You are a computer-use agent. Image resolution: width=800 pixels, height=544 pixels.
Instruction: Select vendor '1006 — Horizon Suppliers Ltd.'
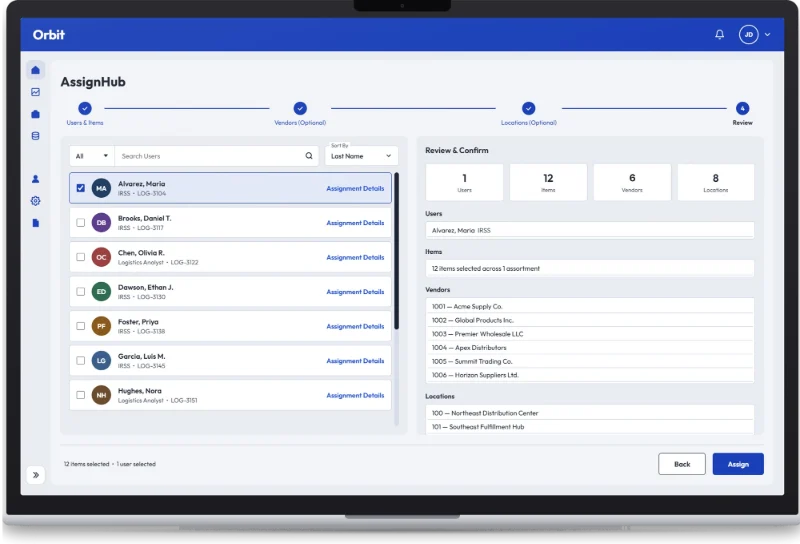[590, 375]
